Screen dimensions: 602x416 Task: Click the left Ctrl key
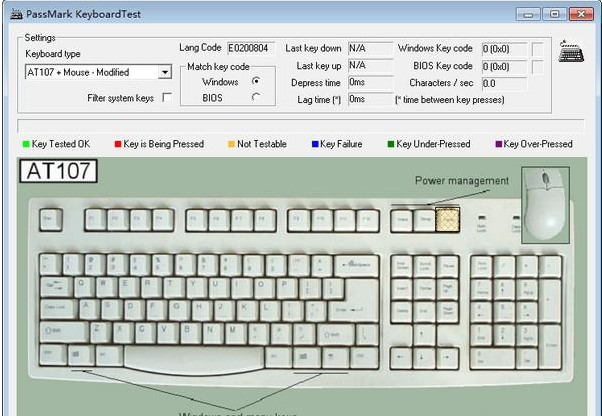[x=53, y=354]
